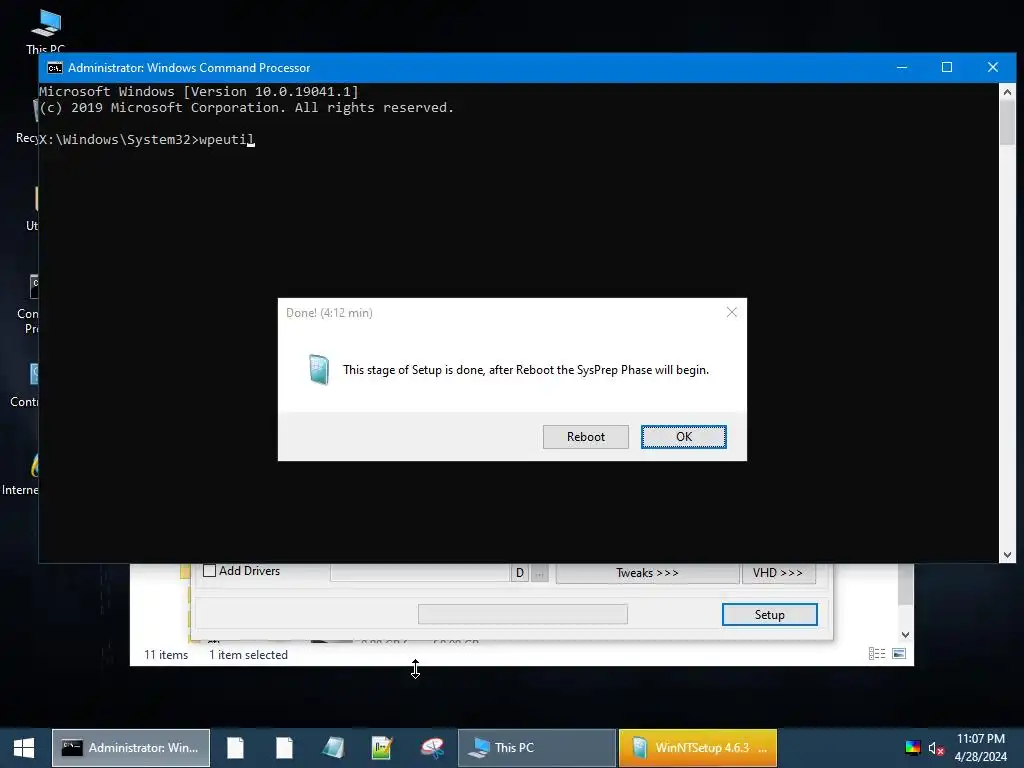This screenshot has width=1024, height=768.
Task: Click the muted volume tray icon
Action: (936, 748)
